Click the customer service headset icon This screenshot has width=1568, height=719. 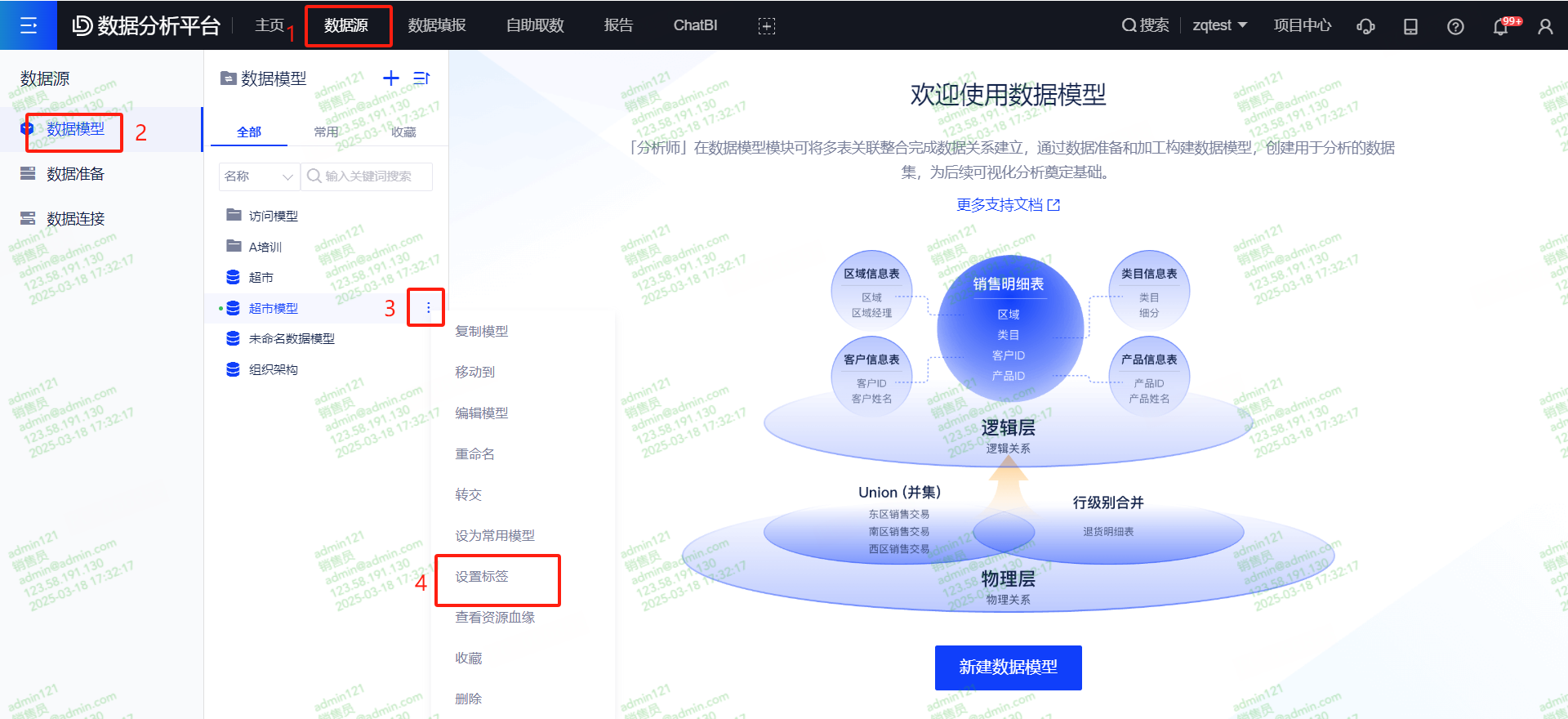[x=1365, y=26]
